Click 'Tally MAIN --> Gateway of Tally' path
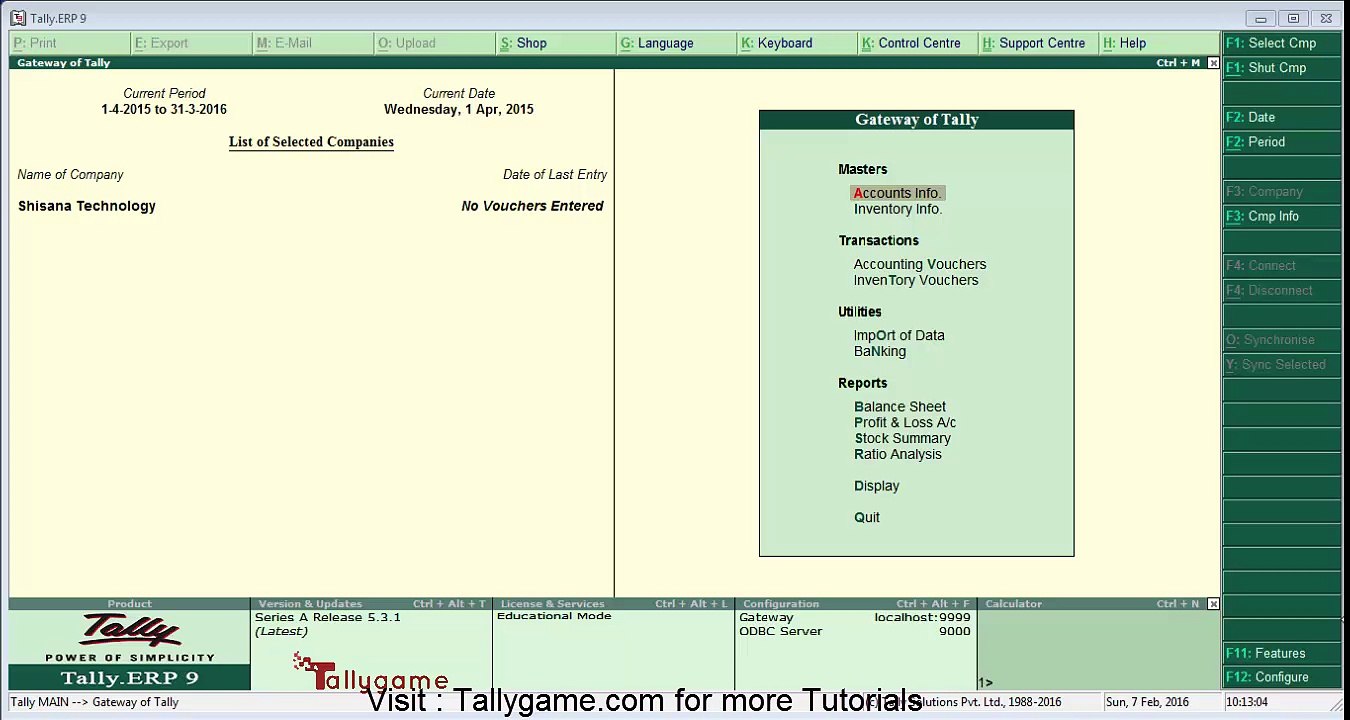This screenshot has height=720, width=1350. pos(95,702)
